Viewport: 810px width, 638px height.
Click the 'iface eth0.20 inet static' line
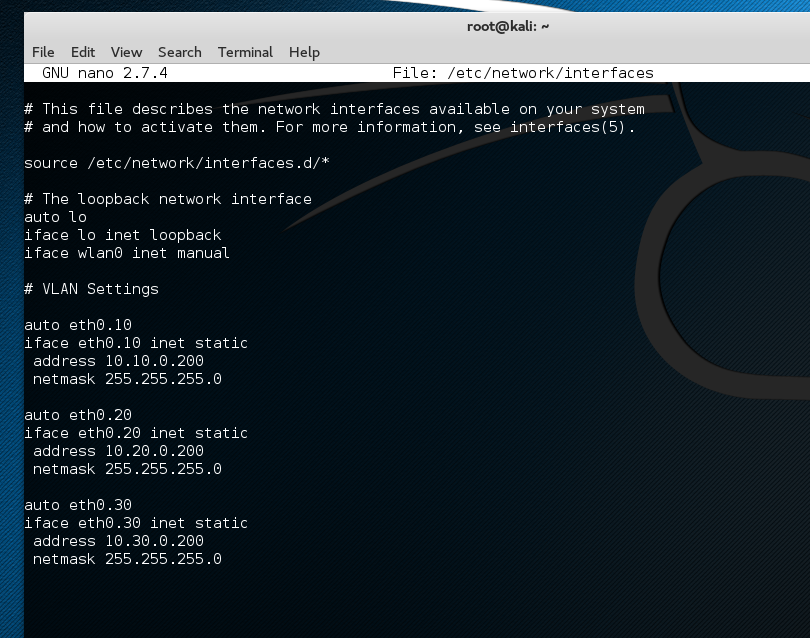pyautogui.click(x=136, y=433)
